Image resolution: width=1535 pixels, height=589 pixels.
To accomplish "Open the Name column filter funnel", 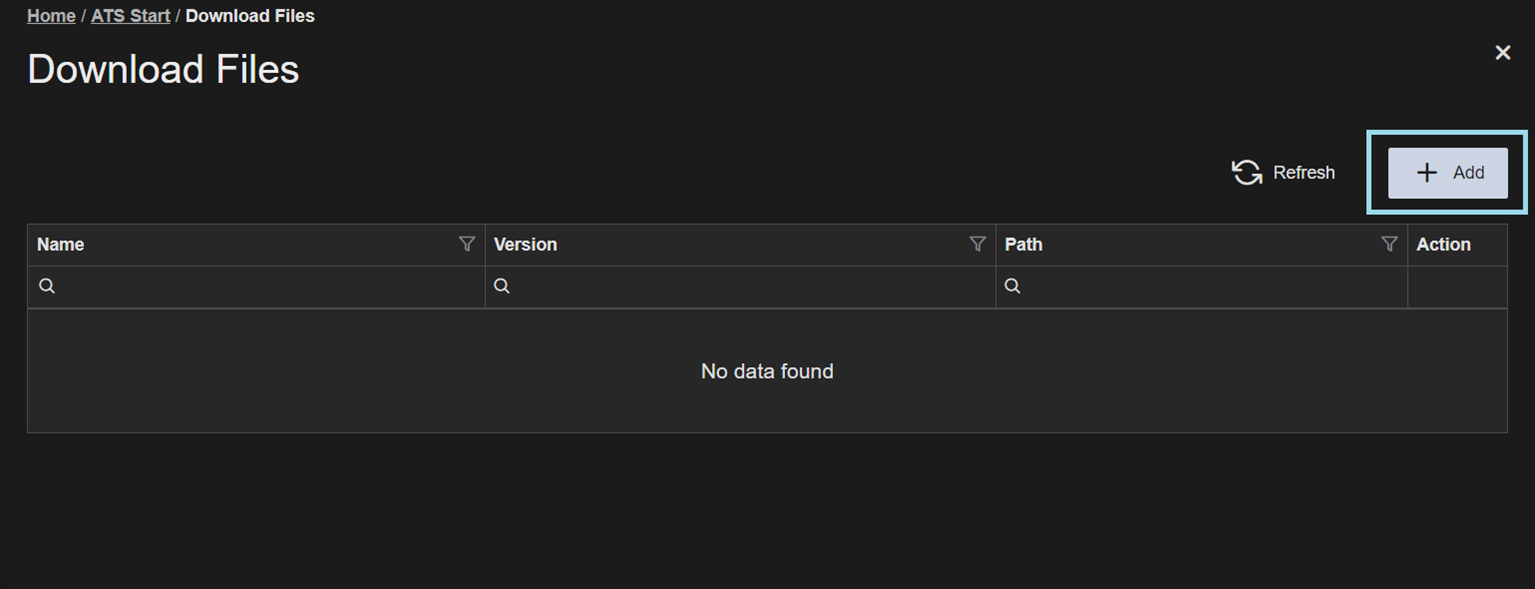I will (x=467, y=244).
